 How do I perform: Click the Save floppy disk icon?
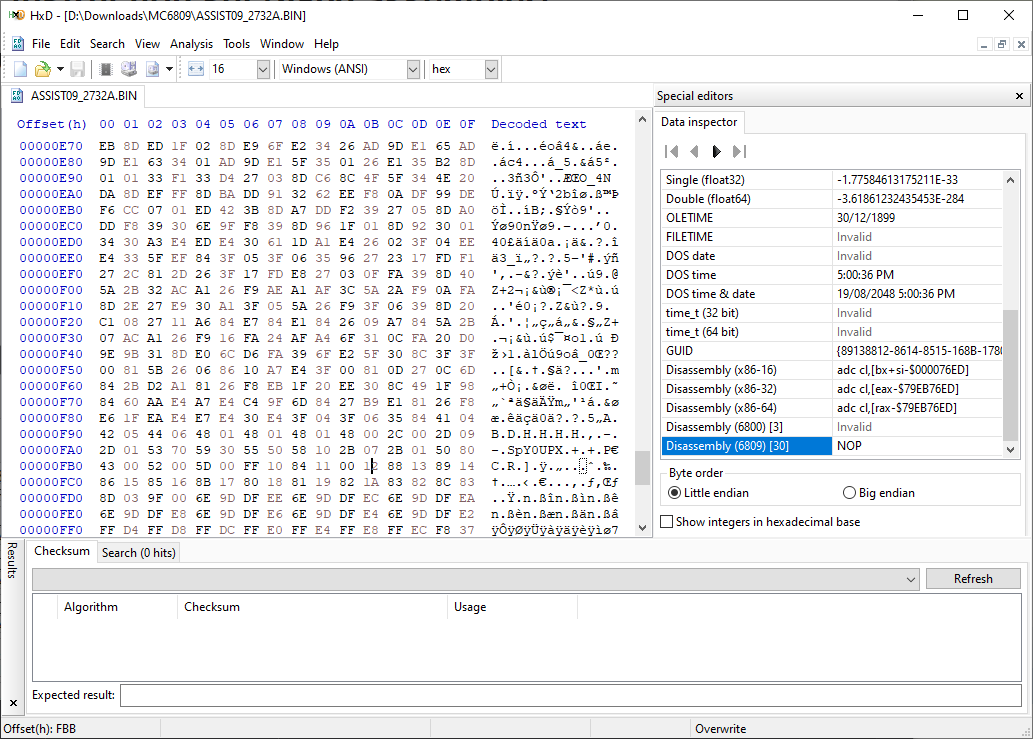coord(77,69)
